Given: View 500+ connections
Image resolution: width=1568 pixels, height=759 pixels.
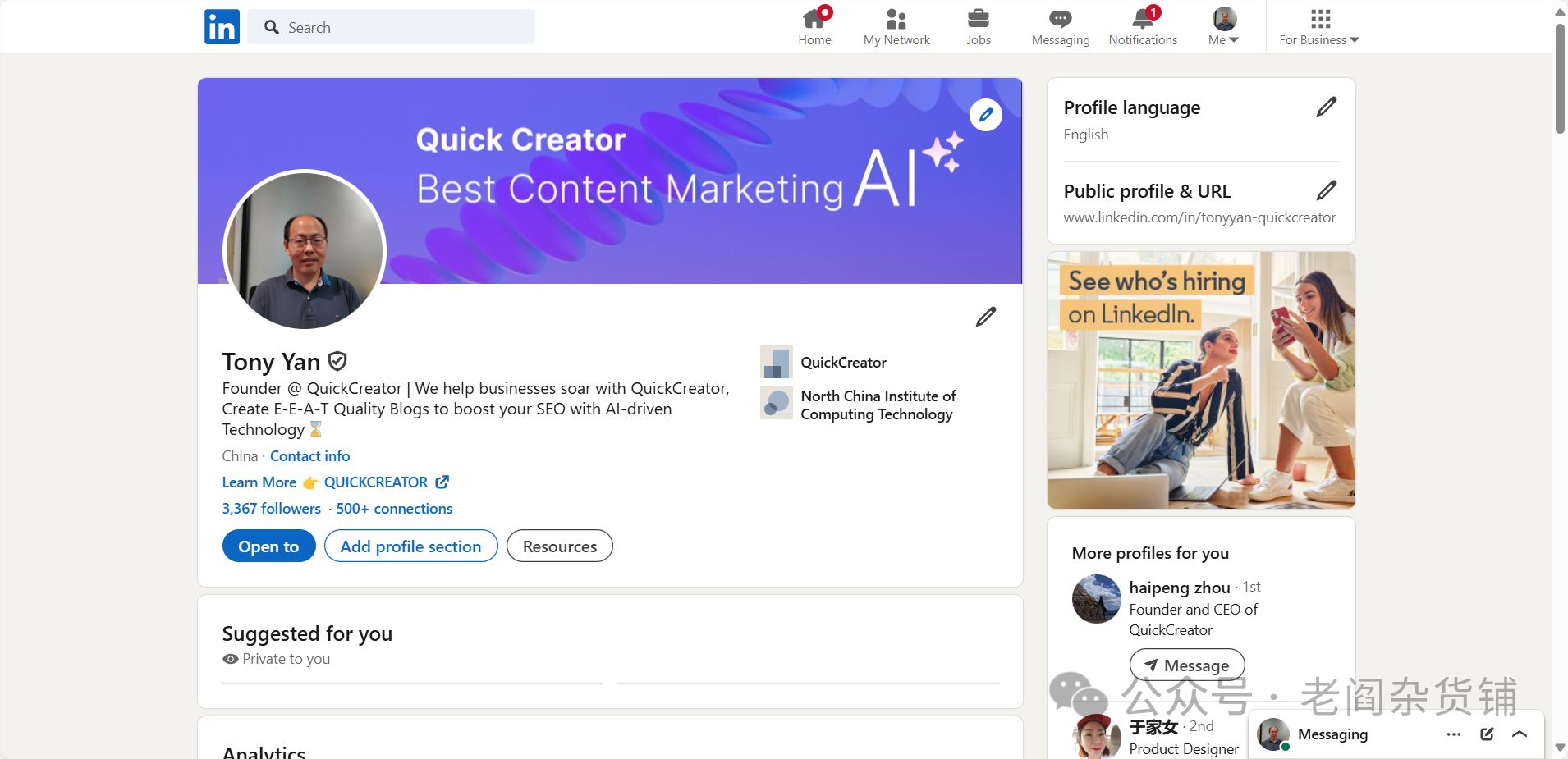Looking at the screenshot, I should tap(395, 509).
